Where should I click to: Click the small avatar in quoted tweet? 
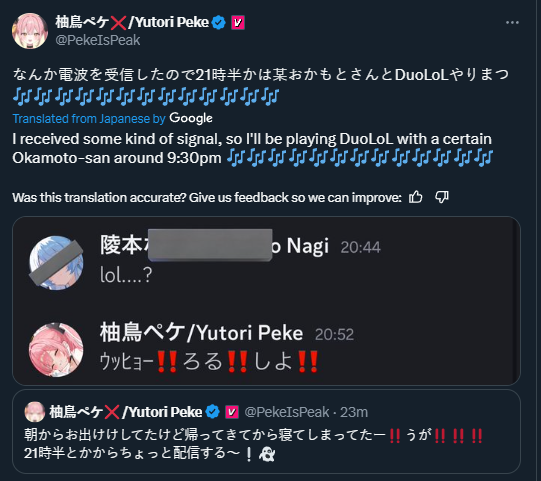click(x=35, y=412)
